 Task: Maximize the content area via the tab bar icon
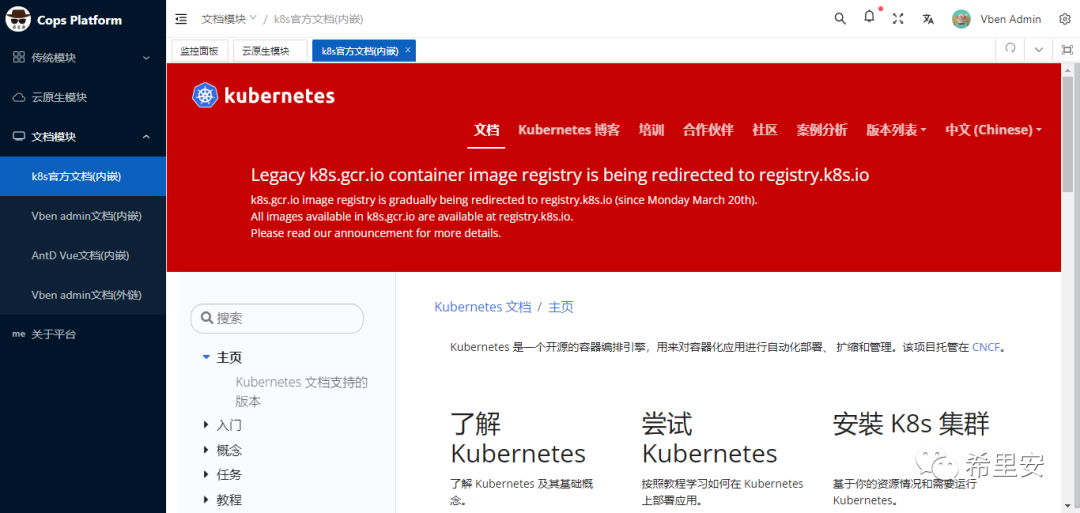point(1067,50)
